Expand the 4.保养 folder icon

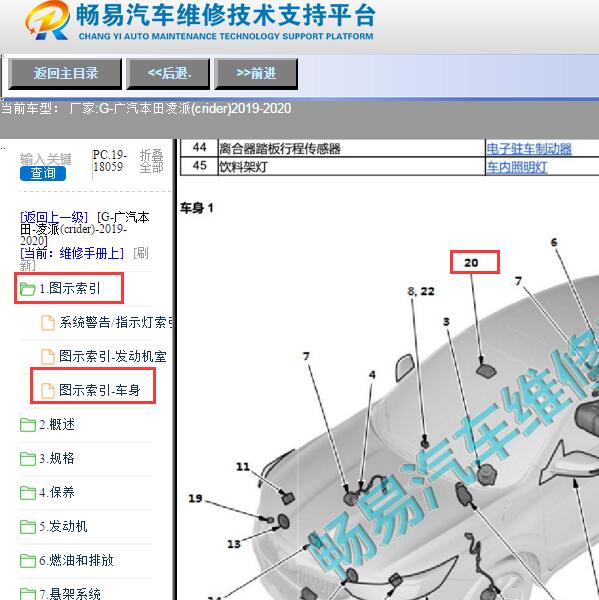pos(28,493)
